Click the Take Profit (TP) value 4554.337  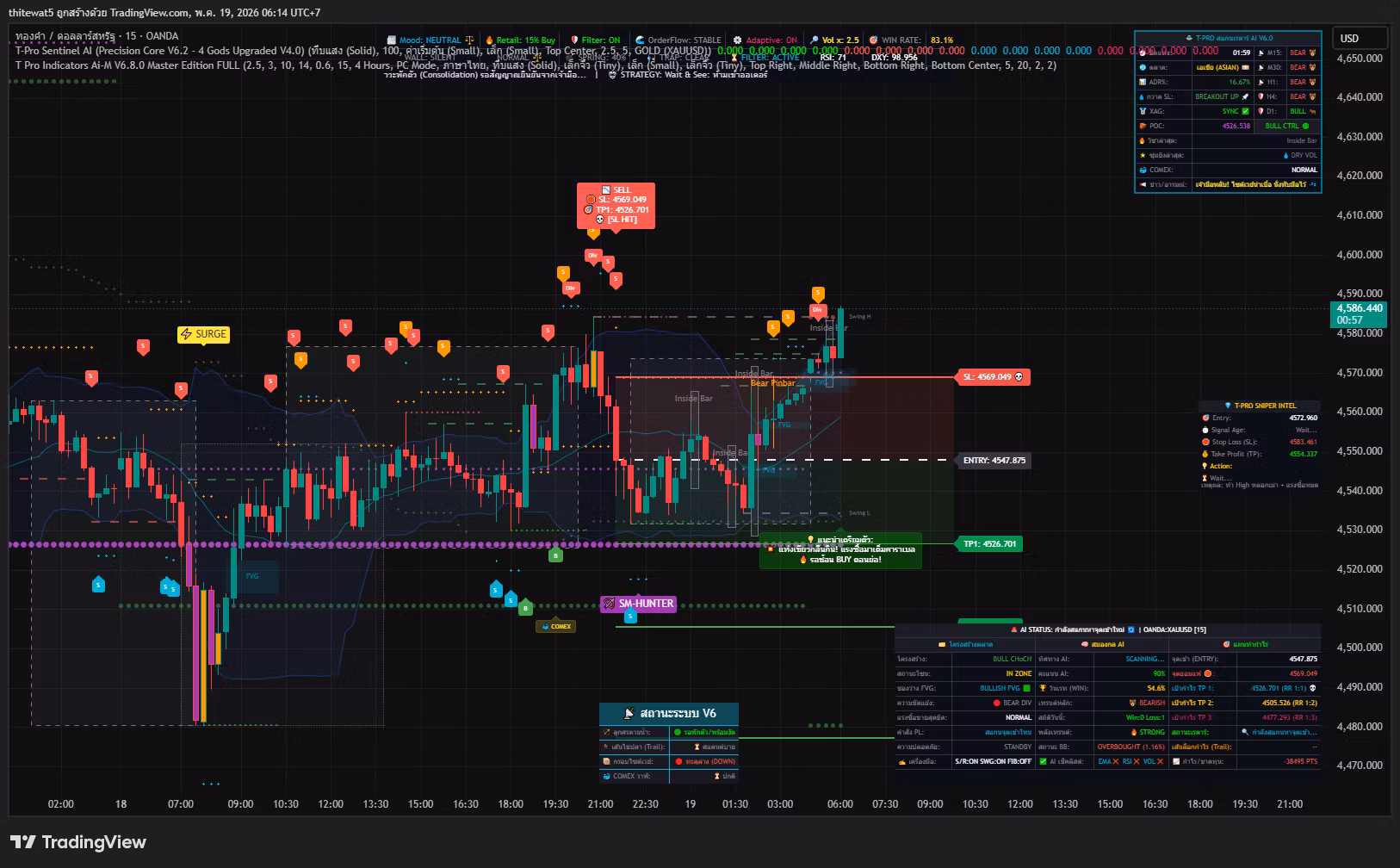1303,454
